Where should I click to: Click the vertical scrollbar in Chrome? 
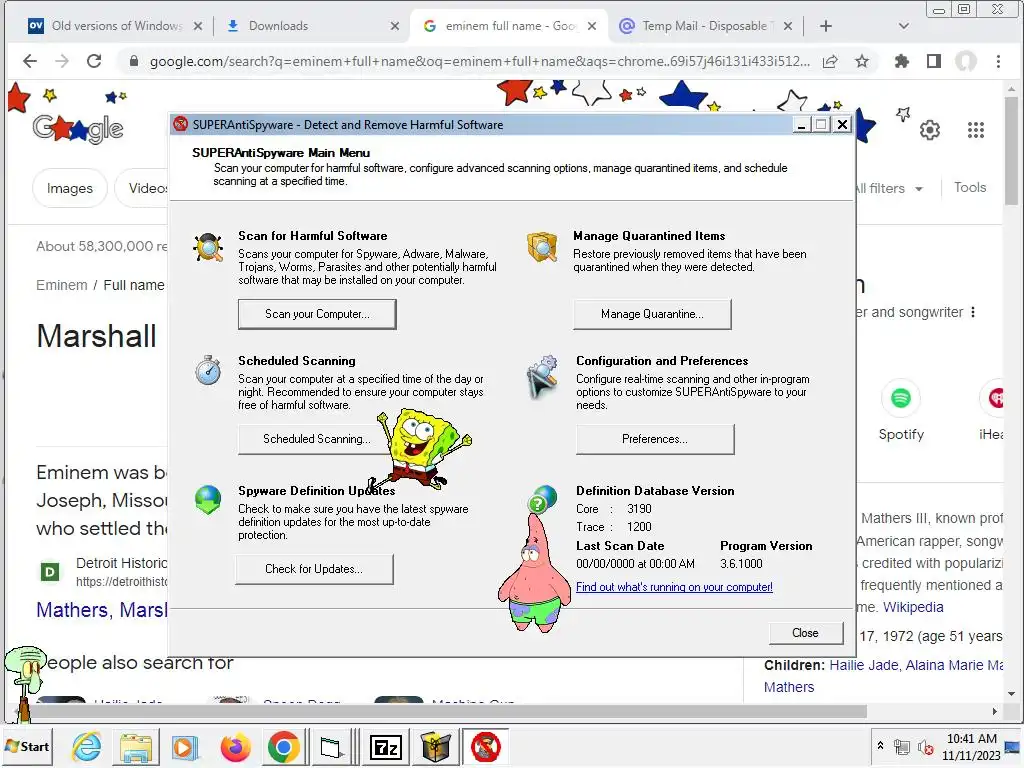tap(1011, 150)
